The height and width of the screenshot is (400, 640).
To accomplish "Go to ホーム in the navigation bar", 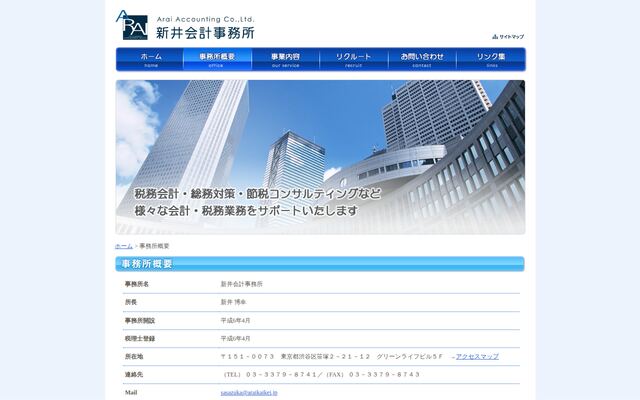I will (x=150, y=59).
